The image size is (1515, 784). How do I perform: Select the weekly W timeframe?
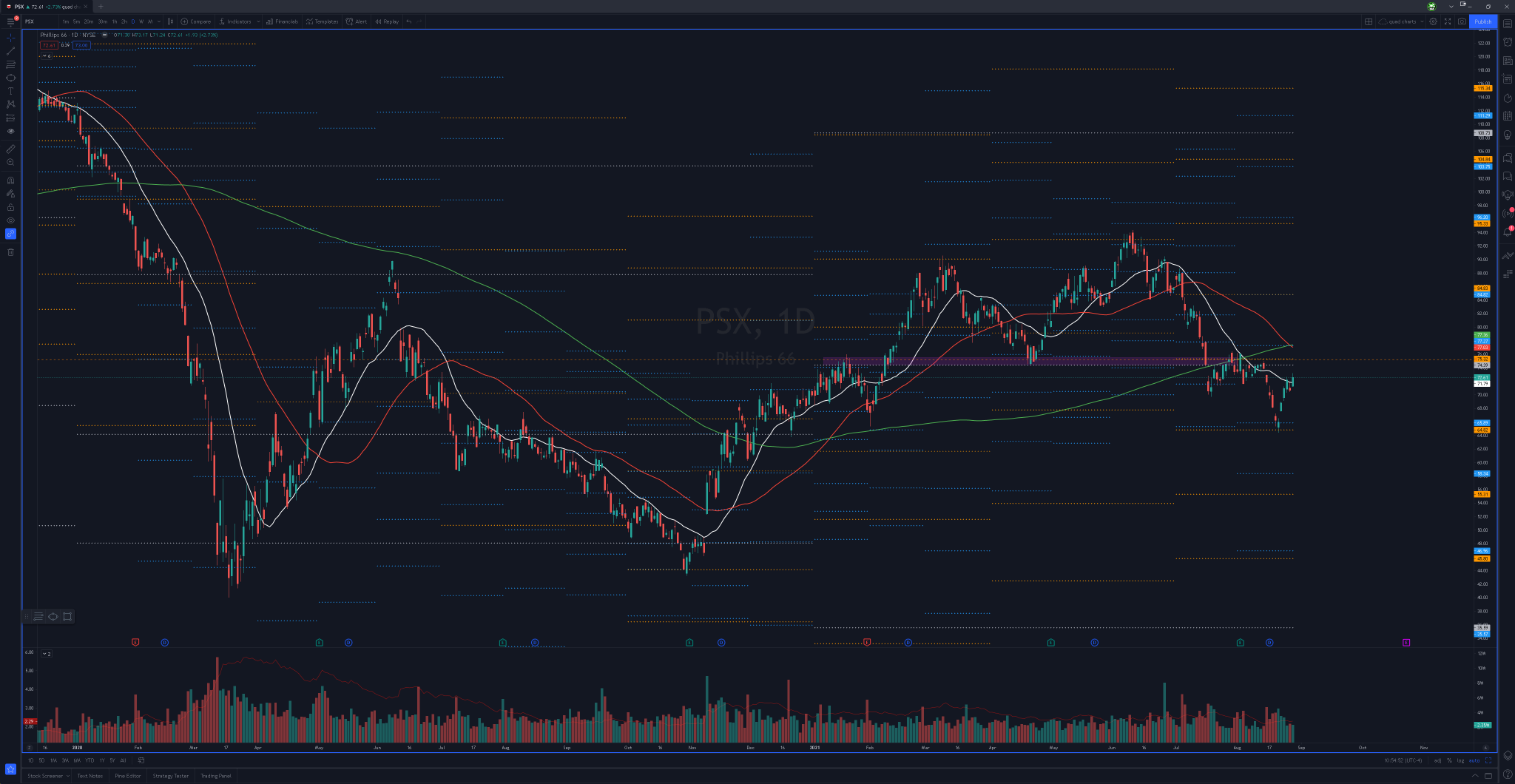[x=141, y=21]
